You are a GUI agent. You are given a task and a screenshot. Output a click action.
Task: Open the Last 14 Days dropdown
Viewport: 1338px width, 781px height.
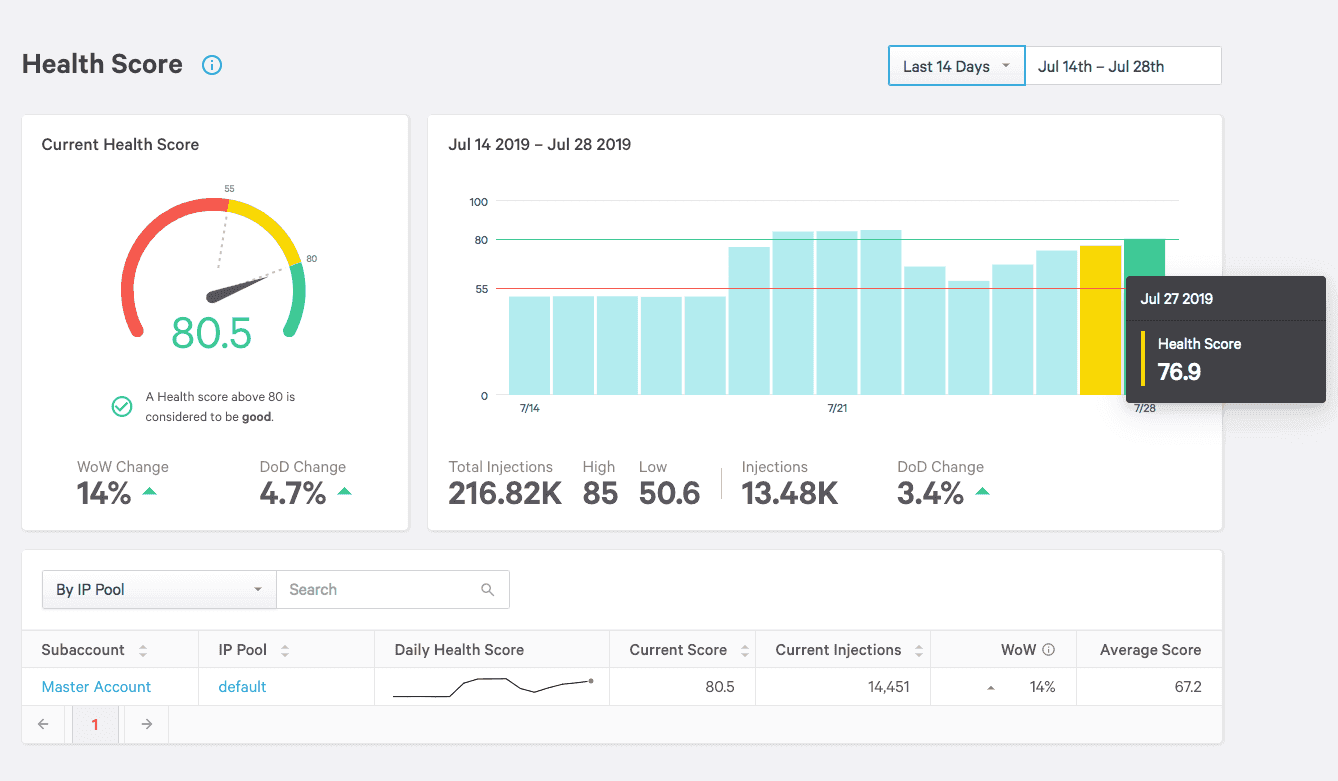957,66
